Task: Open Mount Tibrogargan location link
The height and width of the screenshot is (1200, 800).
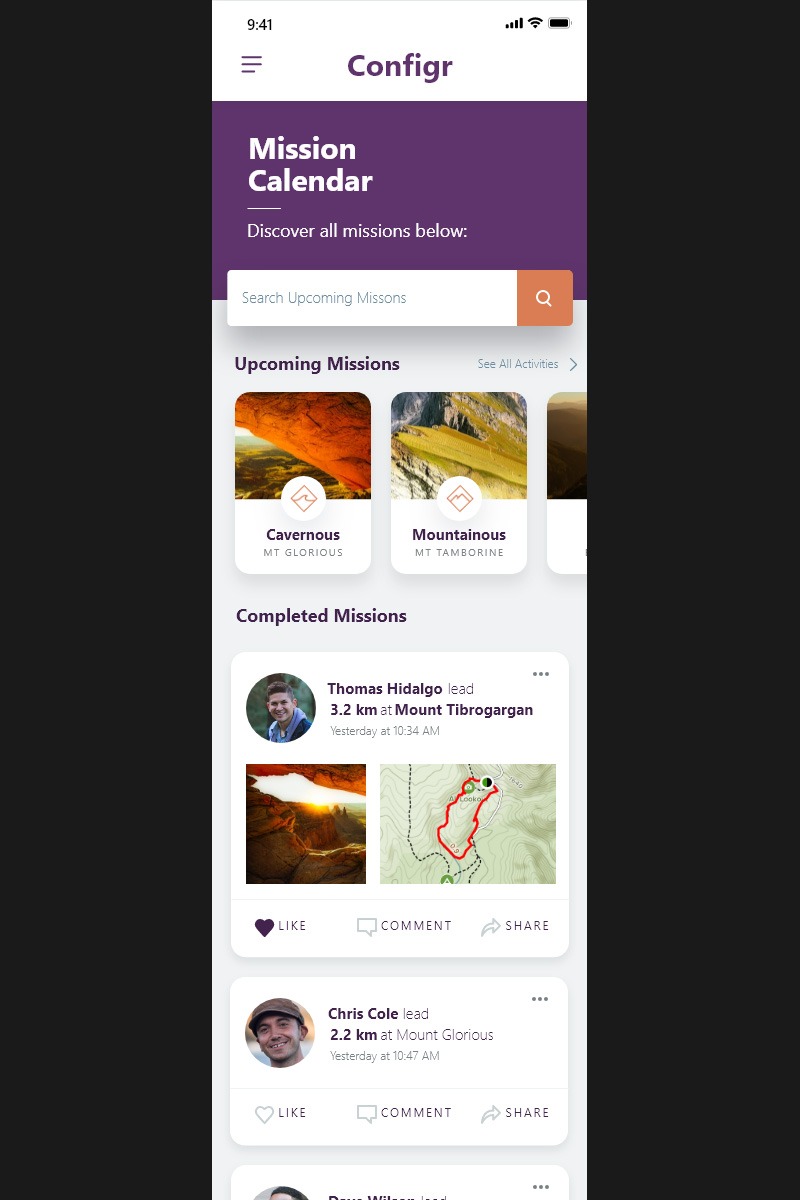Action: point(464,710)
